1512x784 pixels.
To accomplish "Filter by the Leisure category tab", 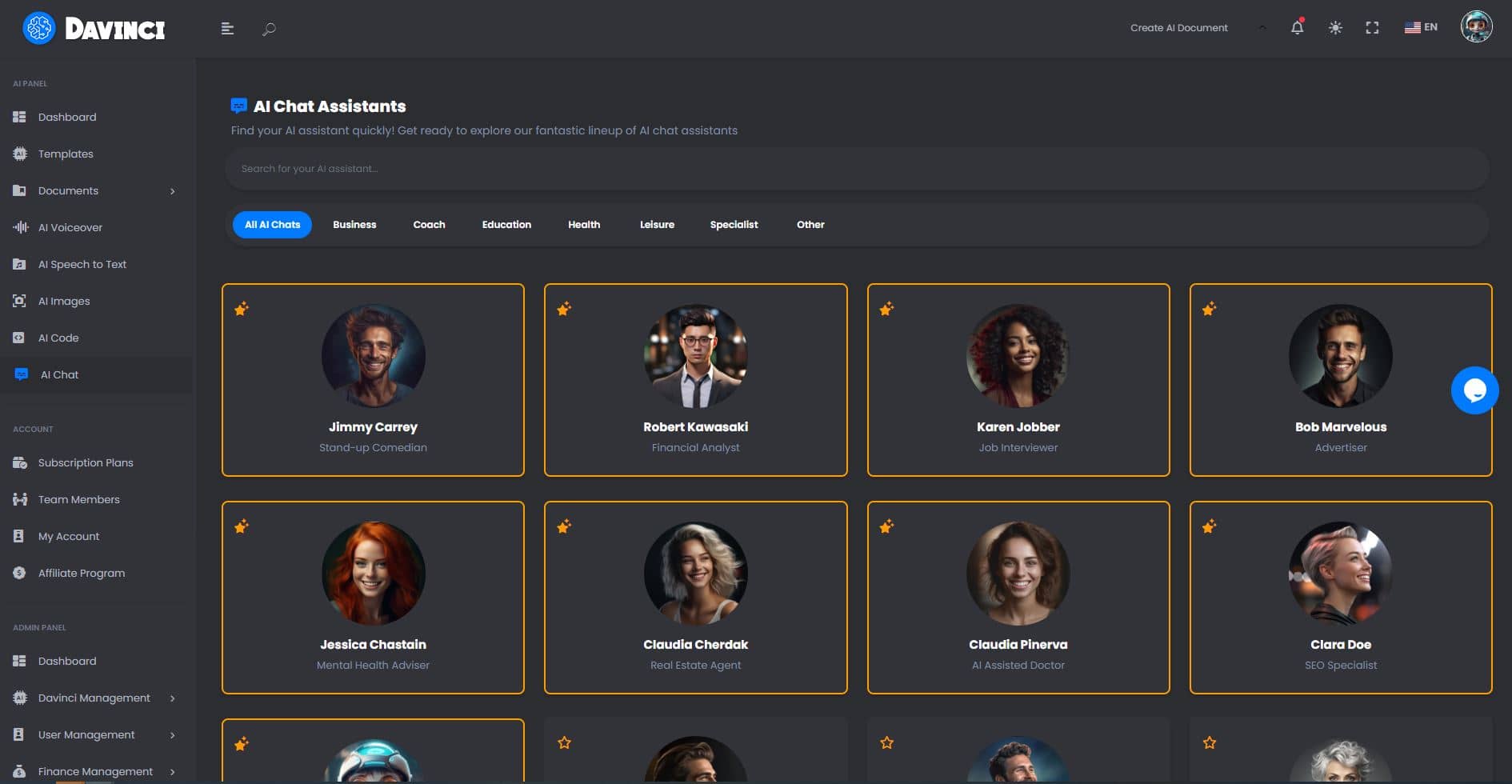I will (657, 225).
